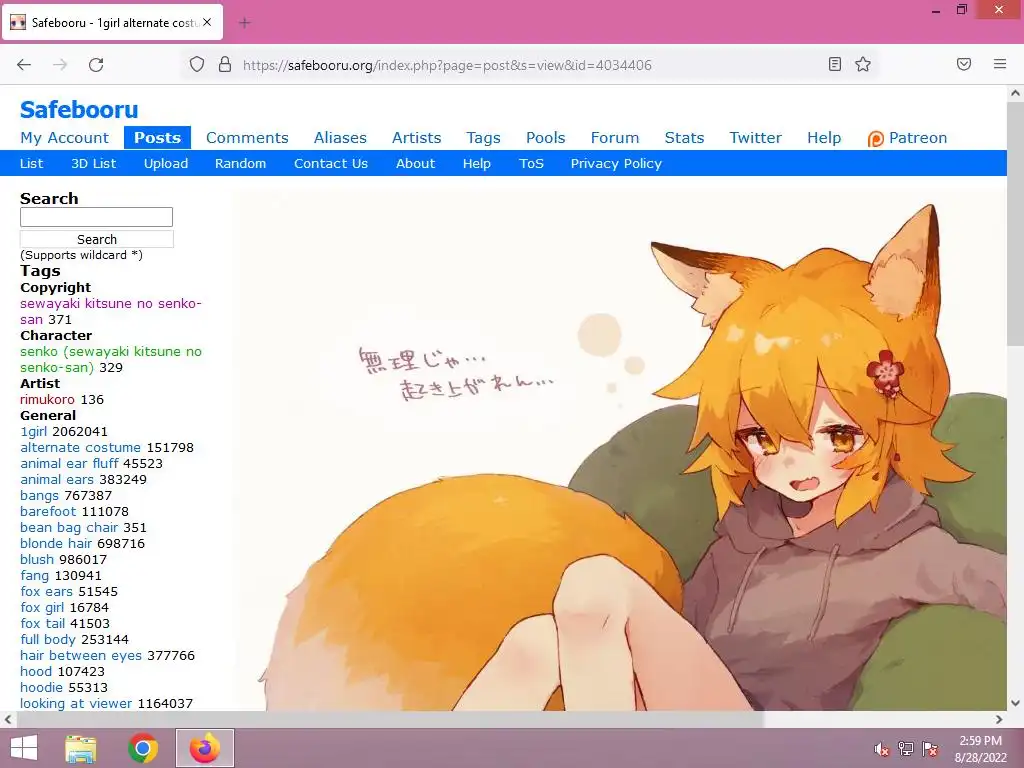Open the About page
This screenshot has height=768, width=1024.
tap(415, 163)
